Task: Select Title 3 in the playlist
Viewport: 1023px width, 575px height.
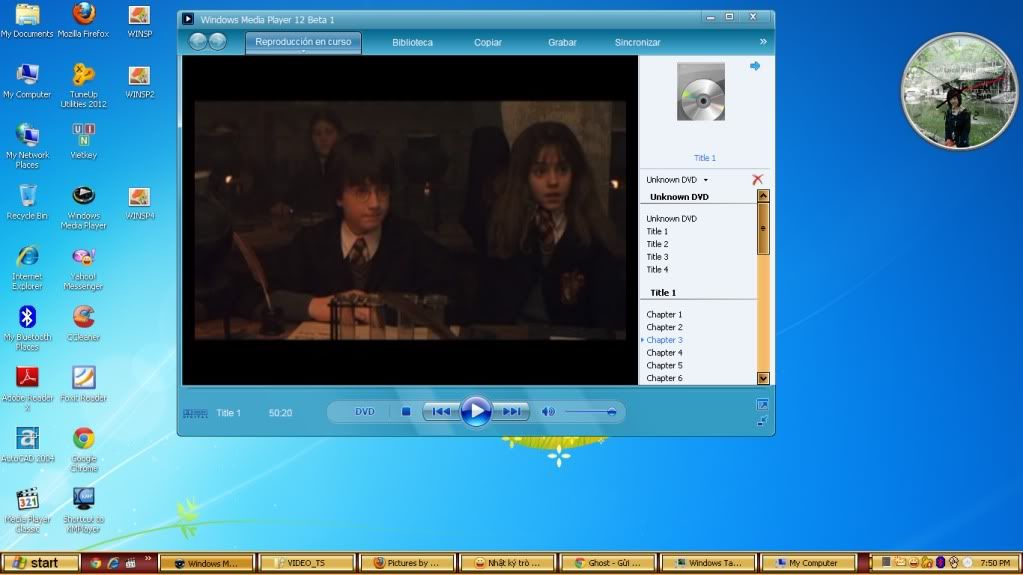Action: 657,256
